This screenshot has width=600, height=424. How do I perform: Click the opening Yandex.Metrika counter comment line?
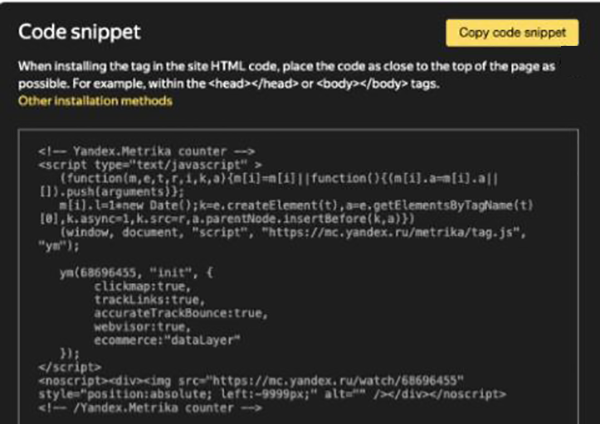147,151
